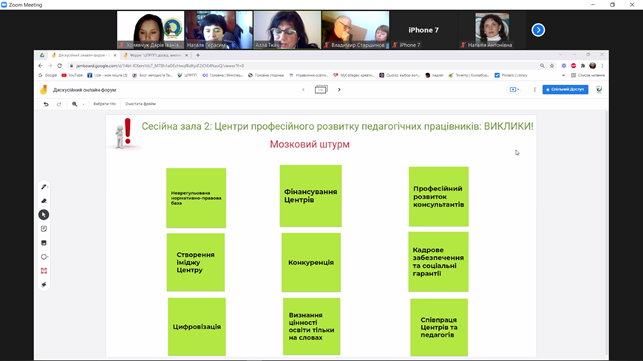The height and width of the screenshot is (361, 643).
Task: Open the Plickers Library bookmark
Action: click(x=511, y=75)
